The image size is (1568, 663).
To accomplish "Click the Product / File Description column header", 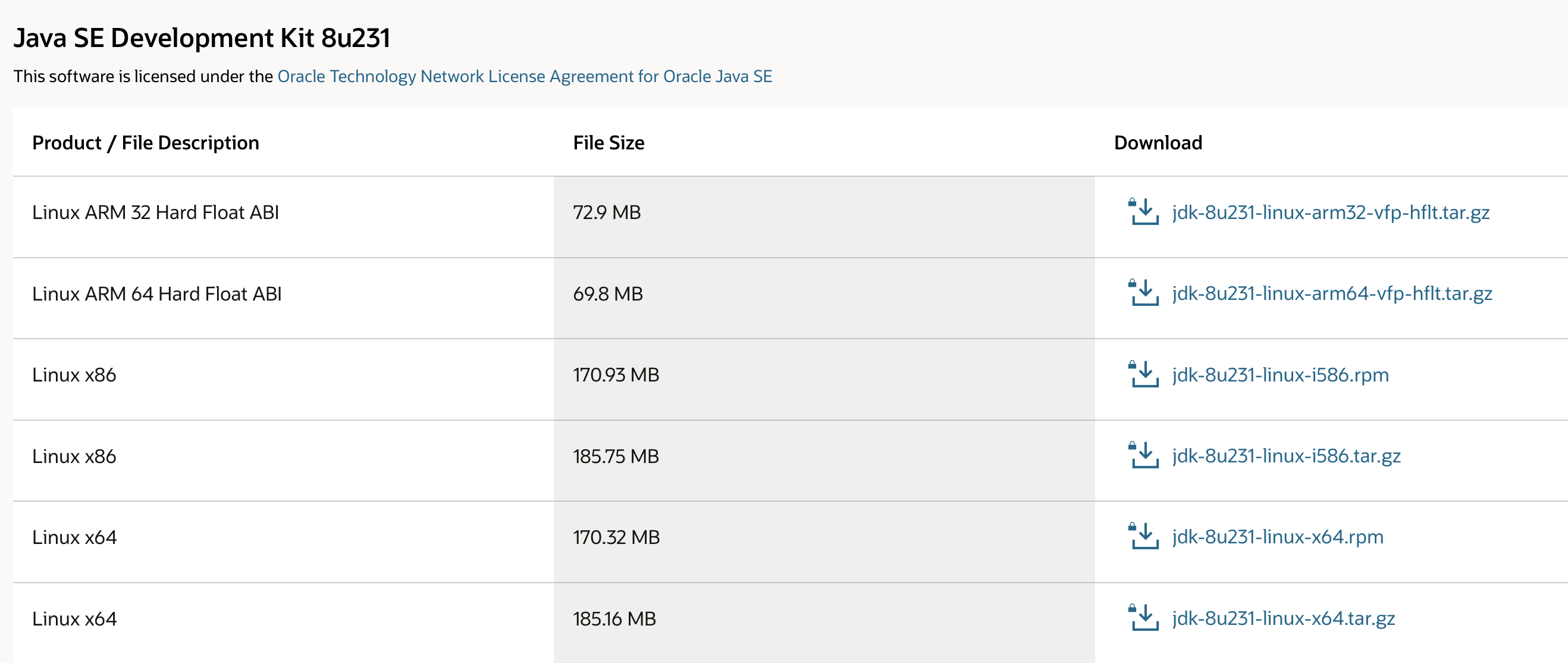I will [146, 142].
